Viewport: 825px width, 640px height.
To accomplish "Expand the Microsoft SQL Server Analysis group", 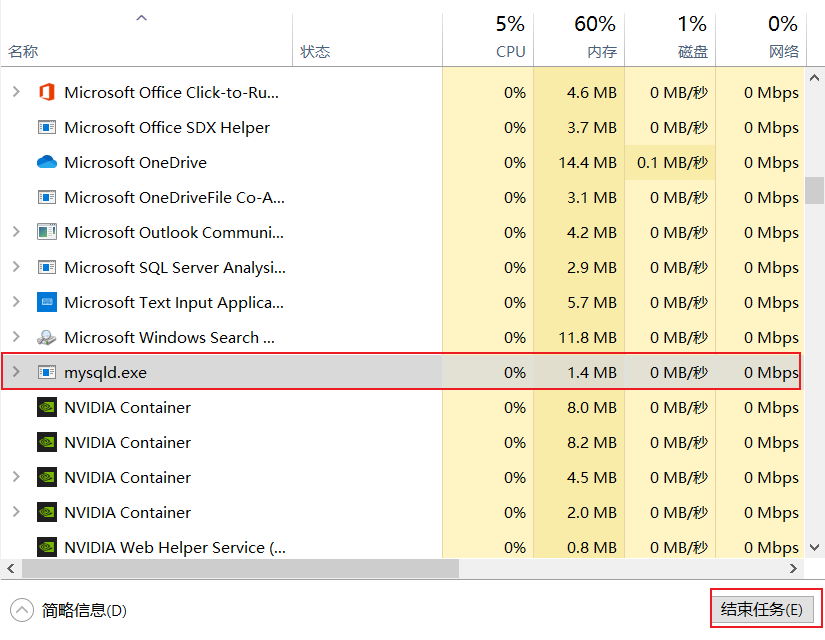I will (x=16, y=268).
